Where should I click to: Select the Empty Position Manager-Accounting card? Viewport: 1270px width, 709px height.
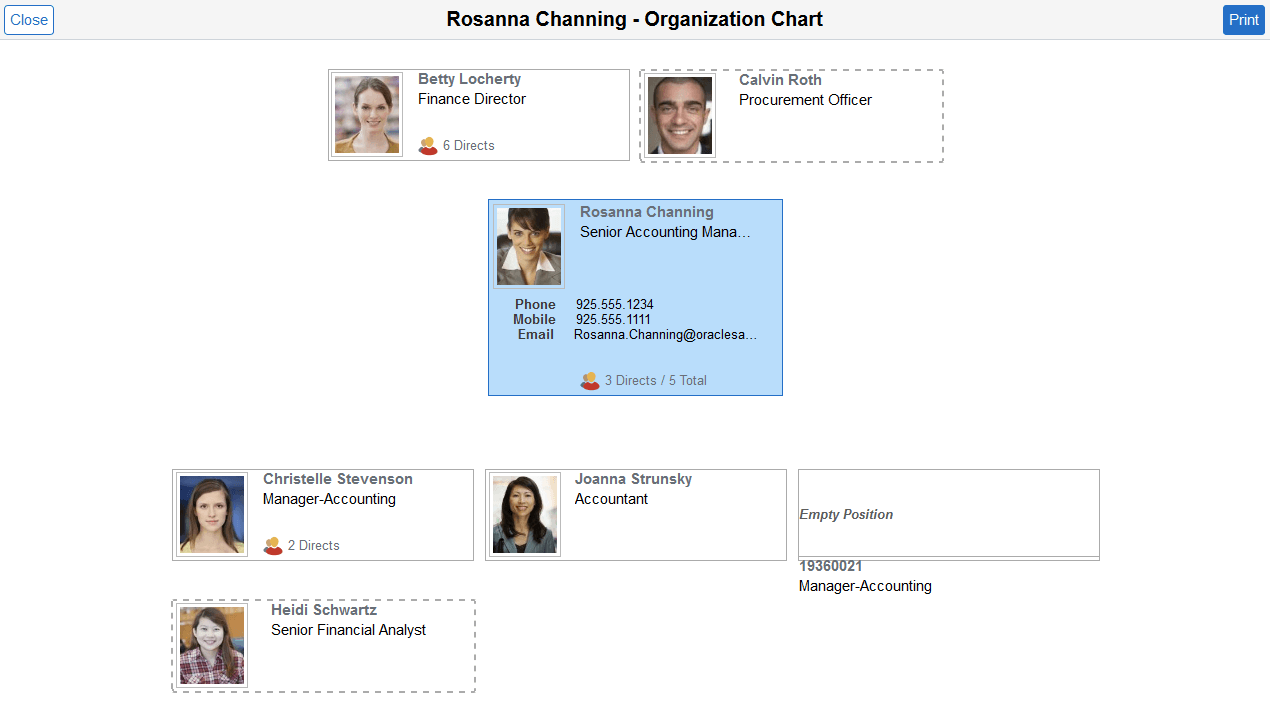(948, 513)
